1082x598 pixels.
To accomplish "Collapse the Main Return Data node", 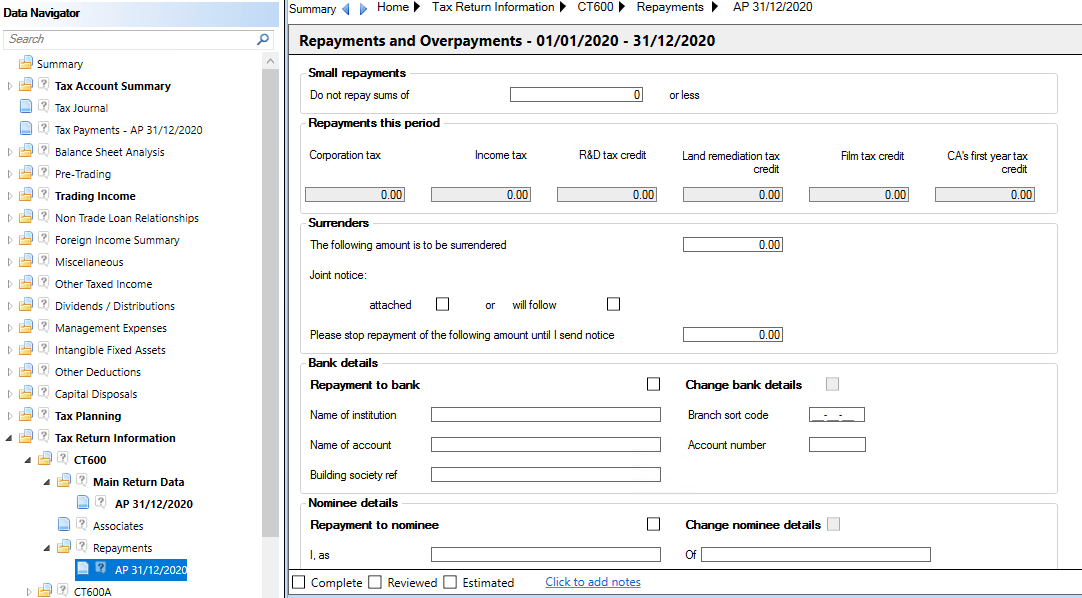I will (48, 483).
